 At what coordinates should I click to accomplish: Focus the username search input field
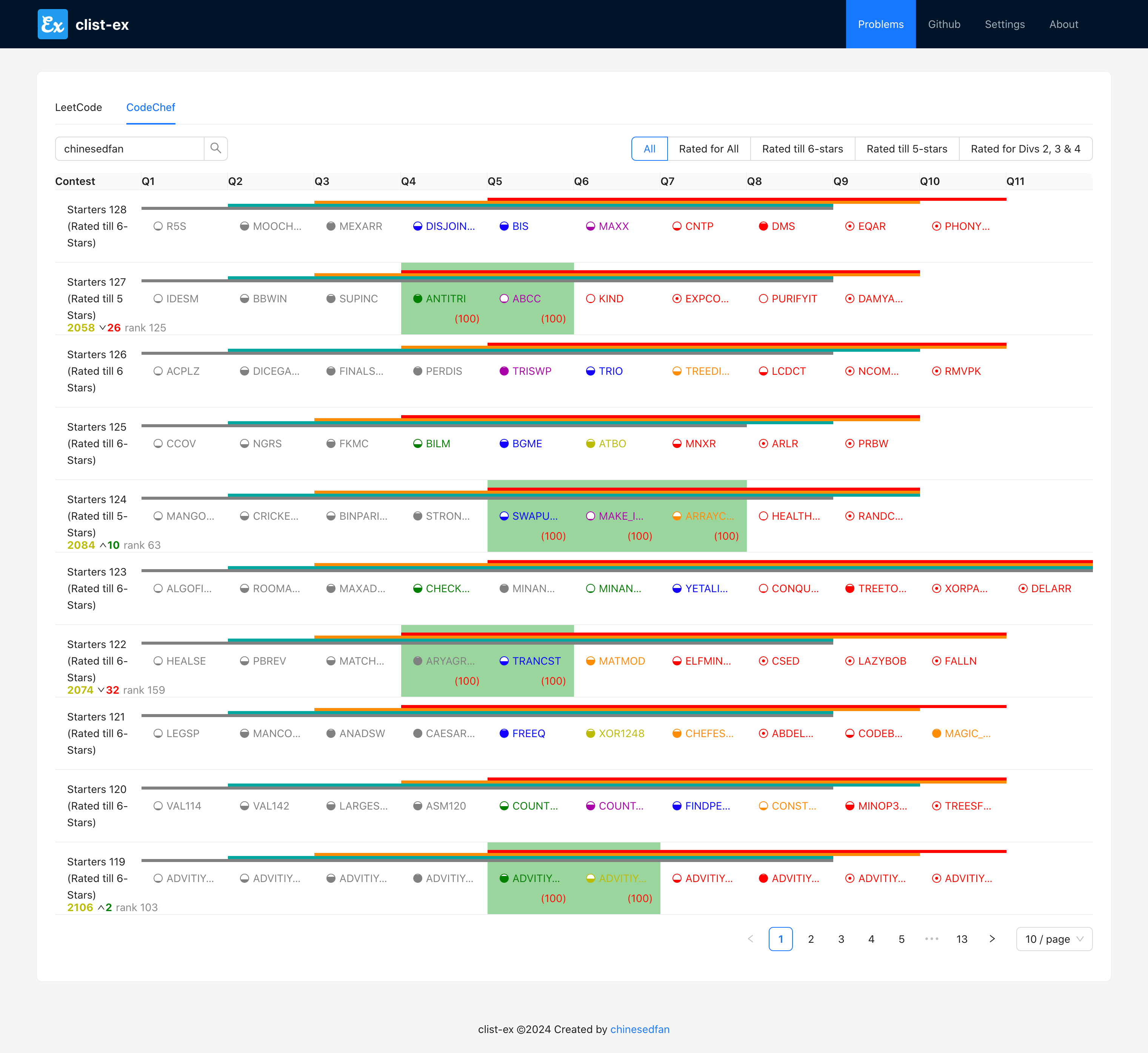click(x=130, y=149)
